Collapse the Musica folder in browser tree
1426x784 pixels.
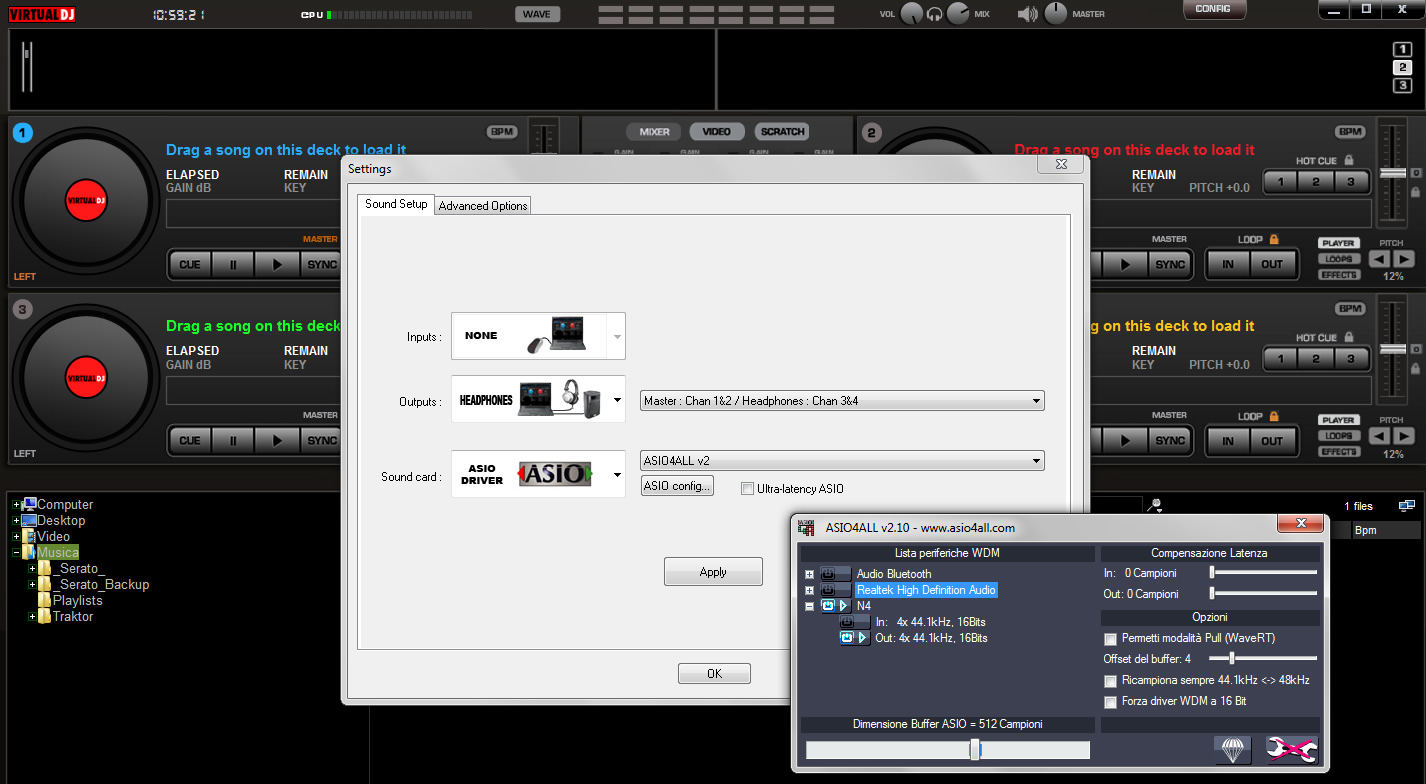click(x=16, y=552)
